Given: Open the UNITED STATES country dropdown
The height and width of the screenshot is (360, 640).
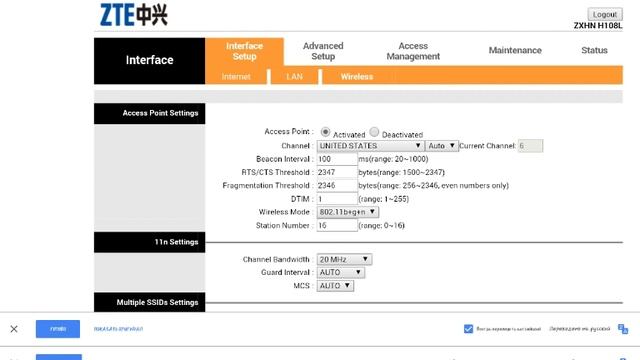Looking at the screenshot, I should [x=370, y=146].
